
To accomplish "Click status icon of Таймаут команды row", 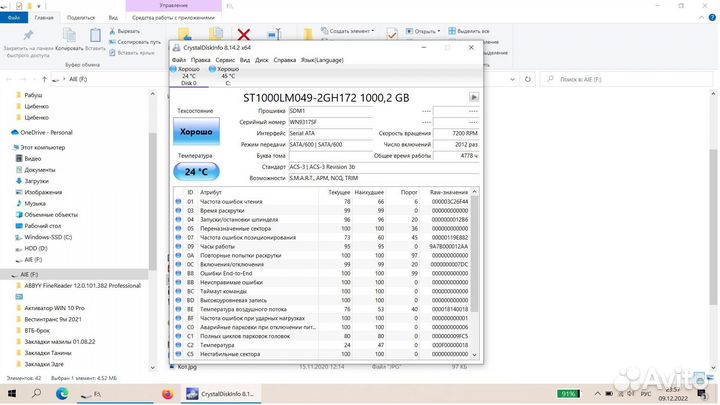I will tap(178, 291).
